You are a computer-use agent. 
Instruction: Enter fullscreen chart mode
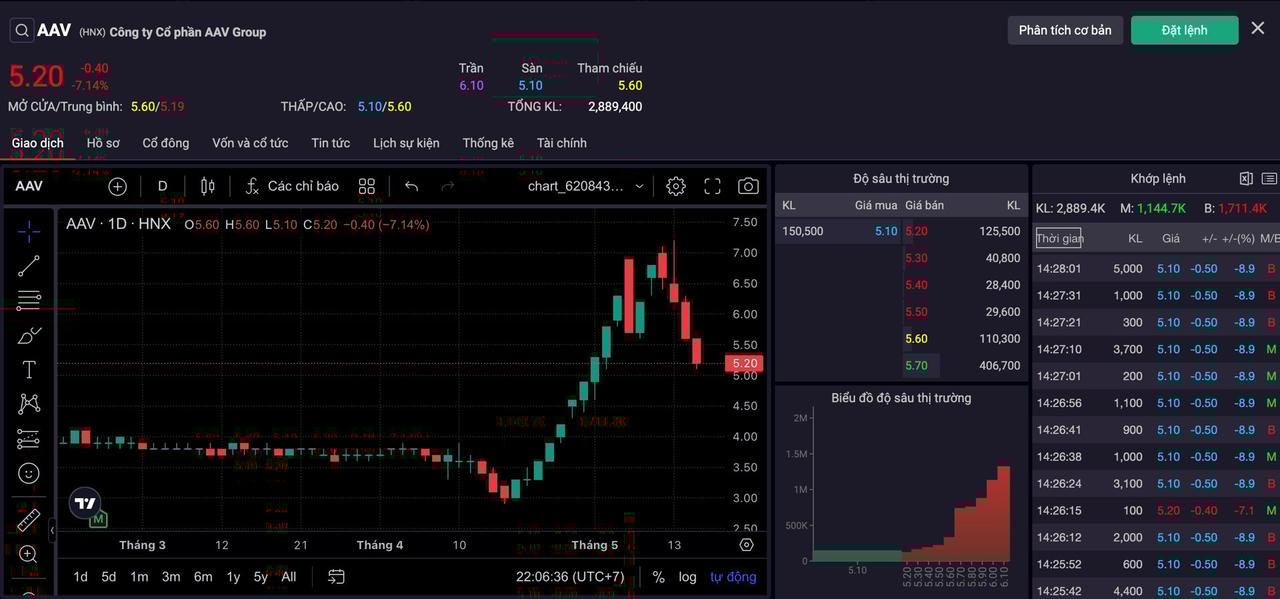pos(712,186)
